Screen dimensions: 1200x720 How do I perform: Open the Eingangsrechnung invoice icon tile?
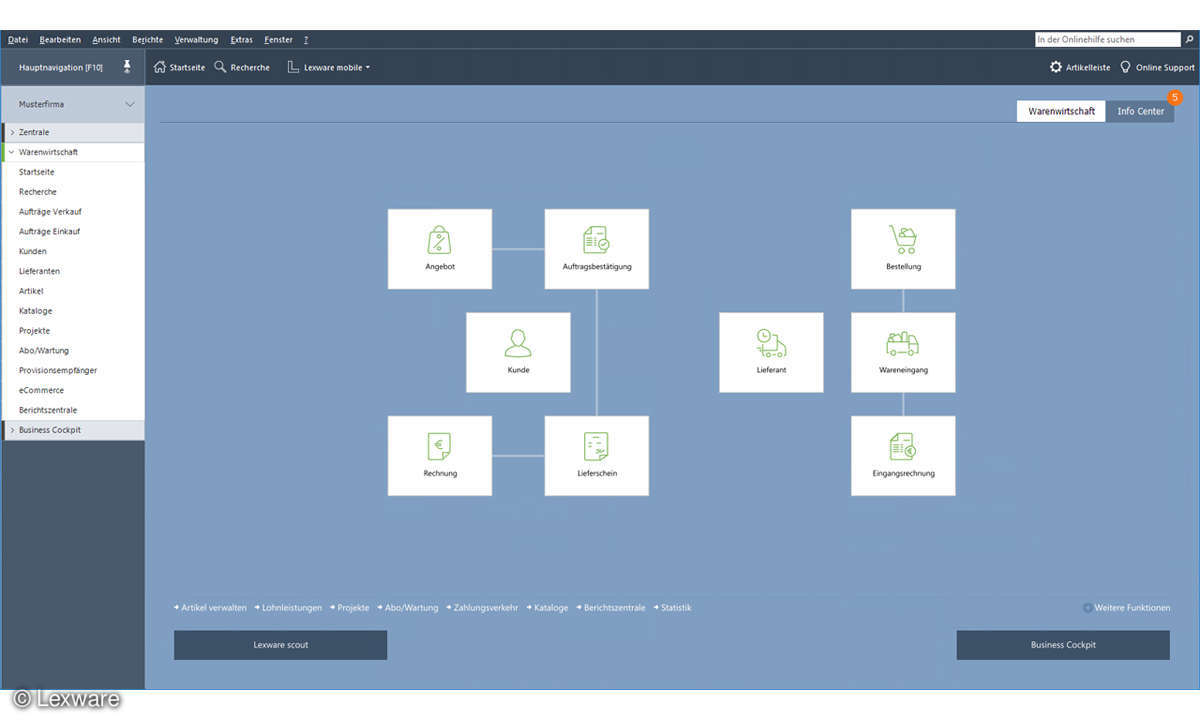903,456
